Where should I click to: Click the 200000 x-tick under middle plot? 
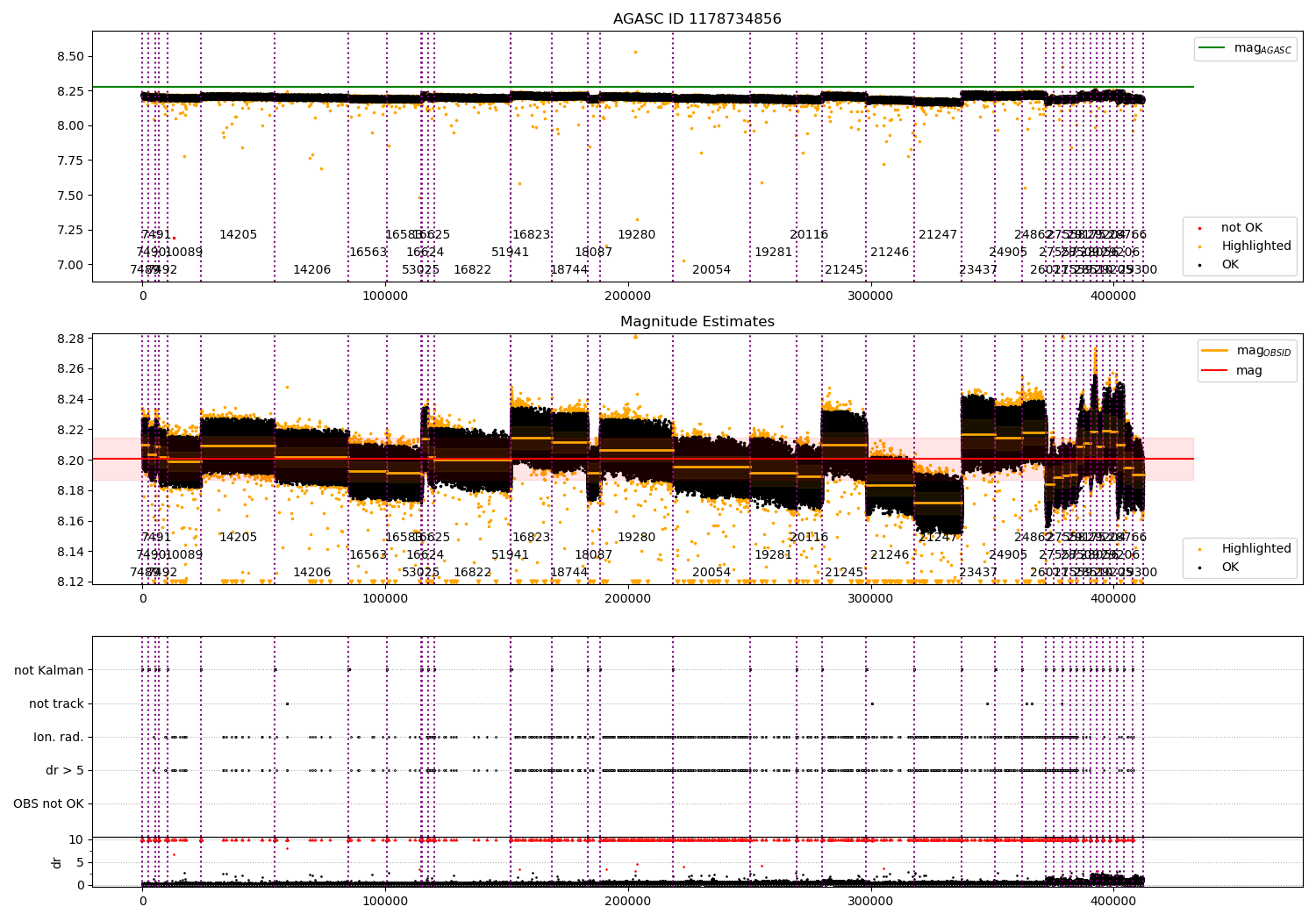pyautogui.click(x=628, y=599)
